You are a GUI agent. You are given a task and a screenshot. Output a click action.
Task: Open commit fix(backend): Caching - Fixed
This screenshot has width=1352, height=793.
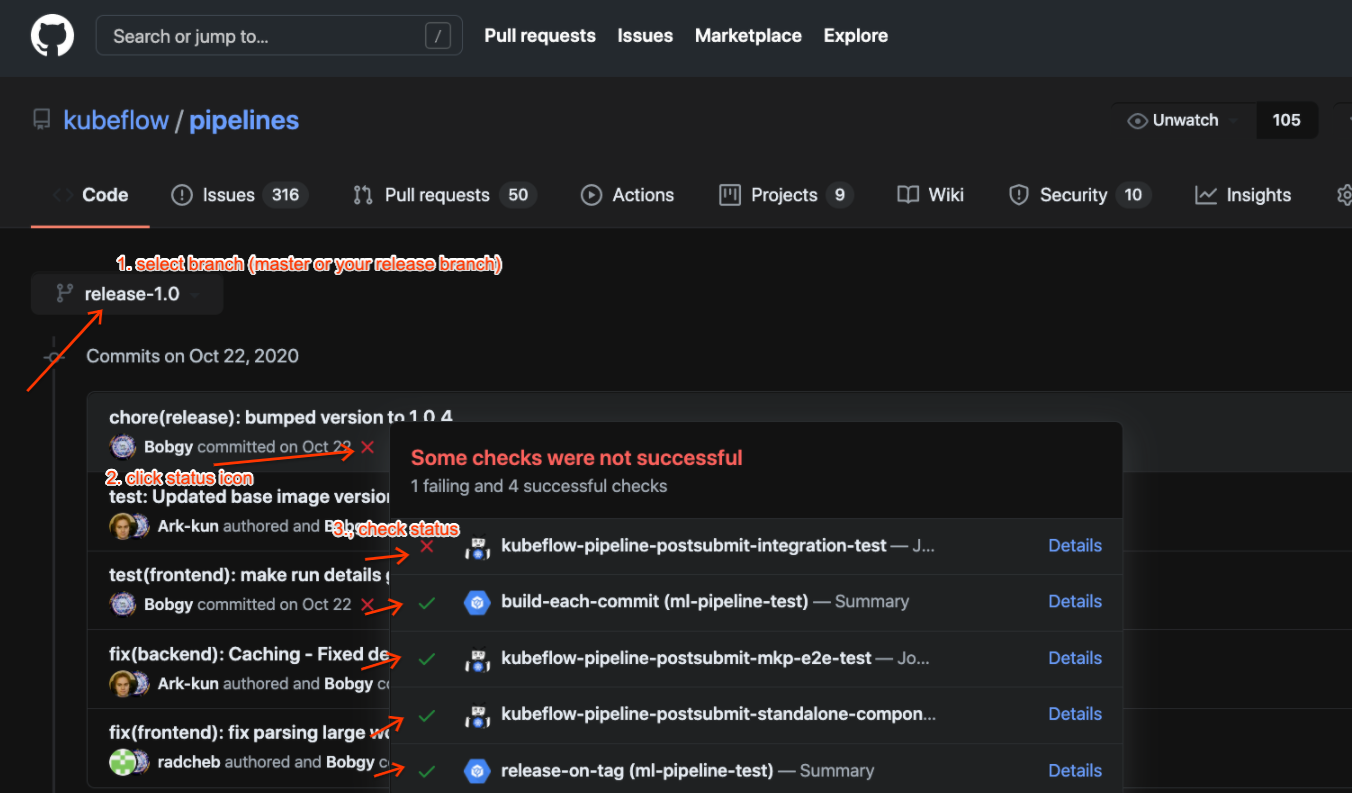249,654
